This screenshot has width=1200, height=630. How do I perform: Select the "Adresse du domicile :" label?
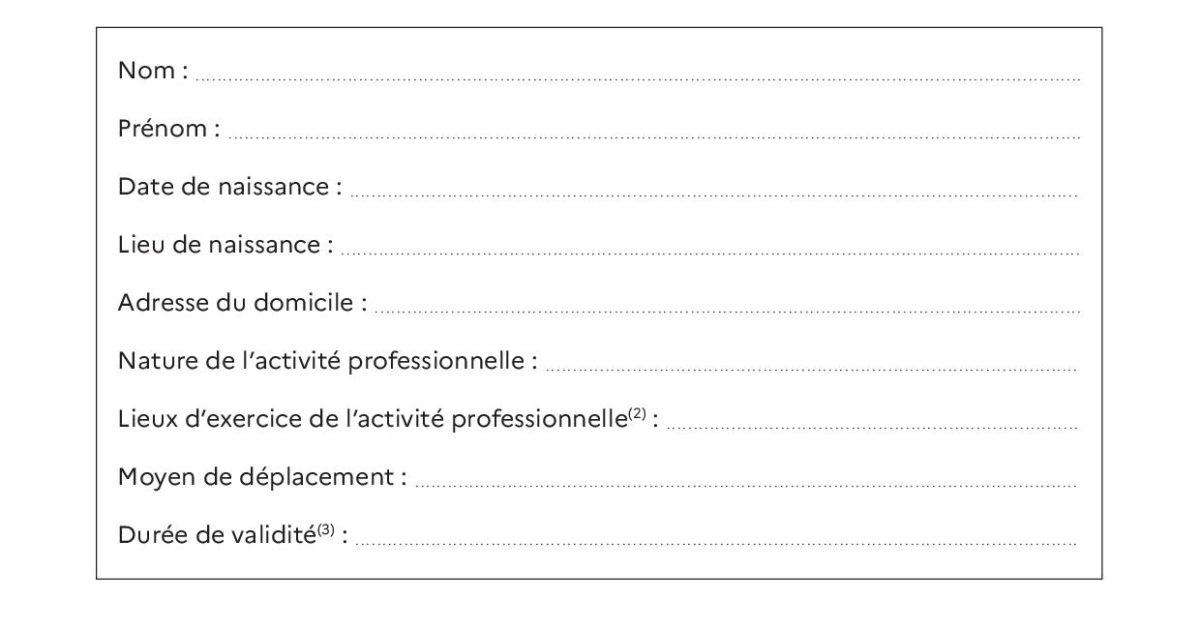(x=242, y=302)
